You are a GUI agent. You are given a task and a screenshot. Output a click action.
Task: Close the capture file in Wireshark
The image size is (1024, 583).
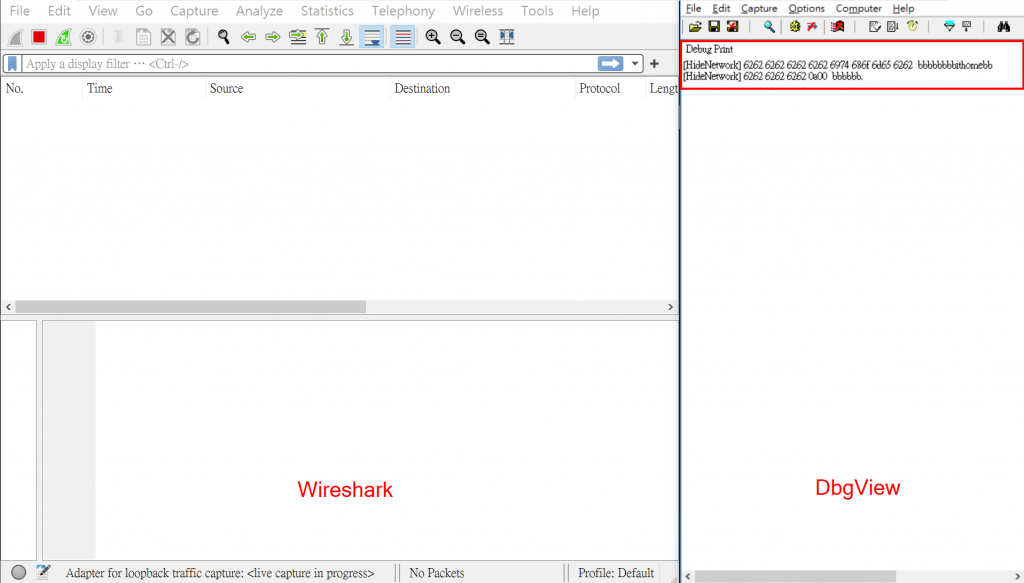point(168,37)
